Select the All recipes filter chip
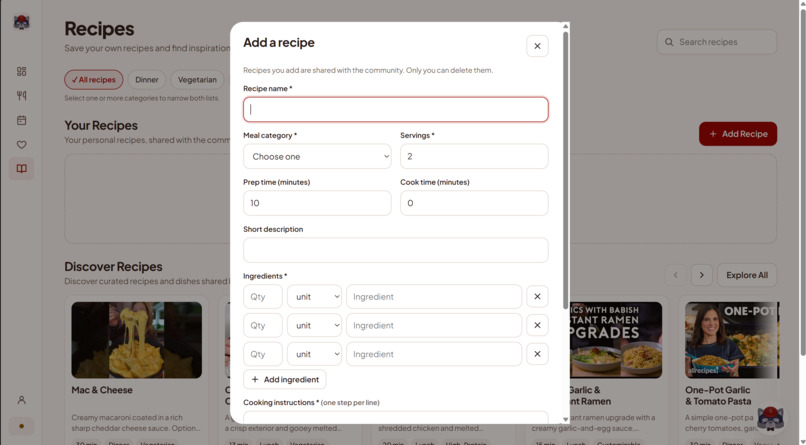This screenshot has width=806, height=445. click(94, 80)
